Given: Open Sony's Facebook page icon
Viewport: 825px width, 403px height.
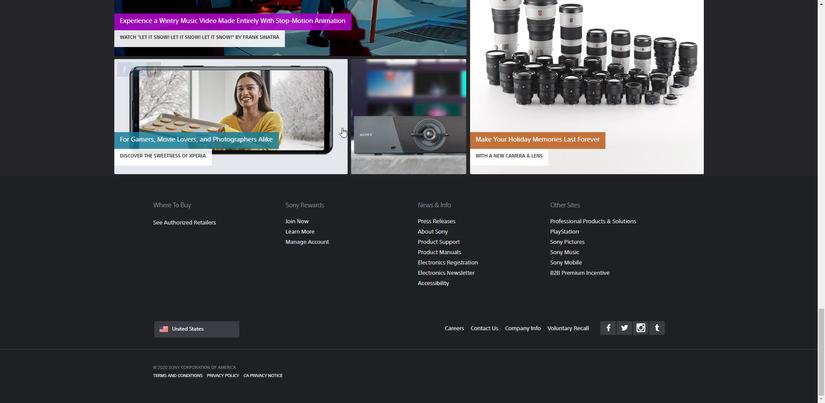Looking at the screenshot, I should click(608, 328).
